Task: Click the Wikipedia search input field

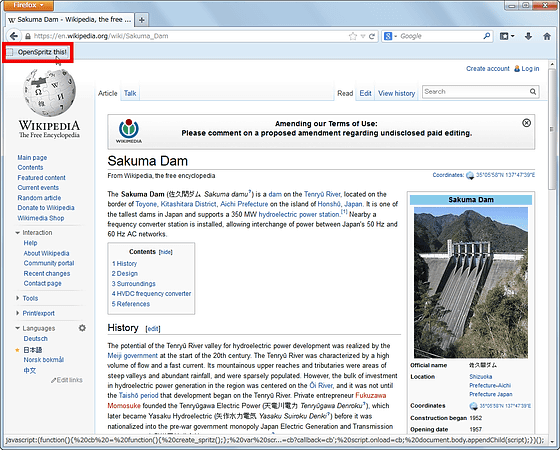Action: 476,92
